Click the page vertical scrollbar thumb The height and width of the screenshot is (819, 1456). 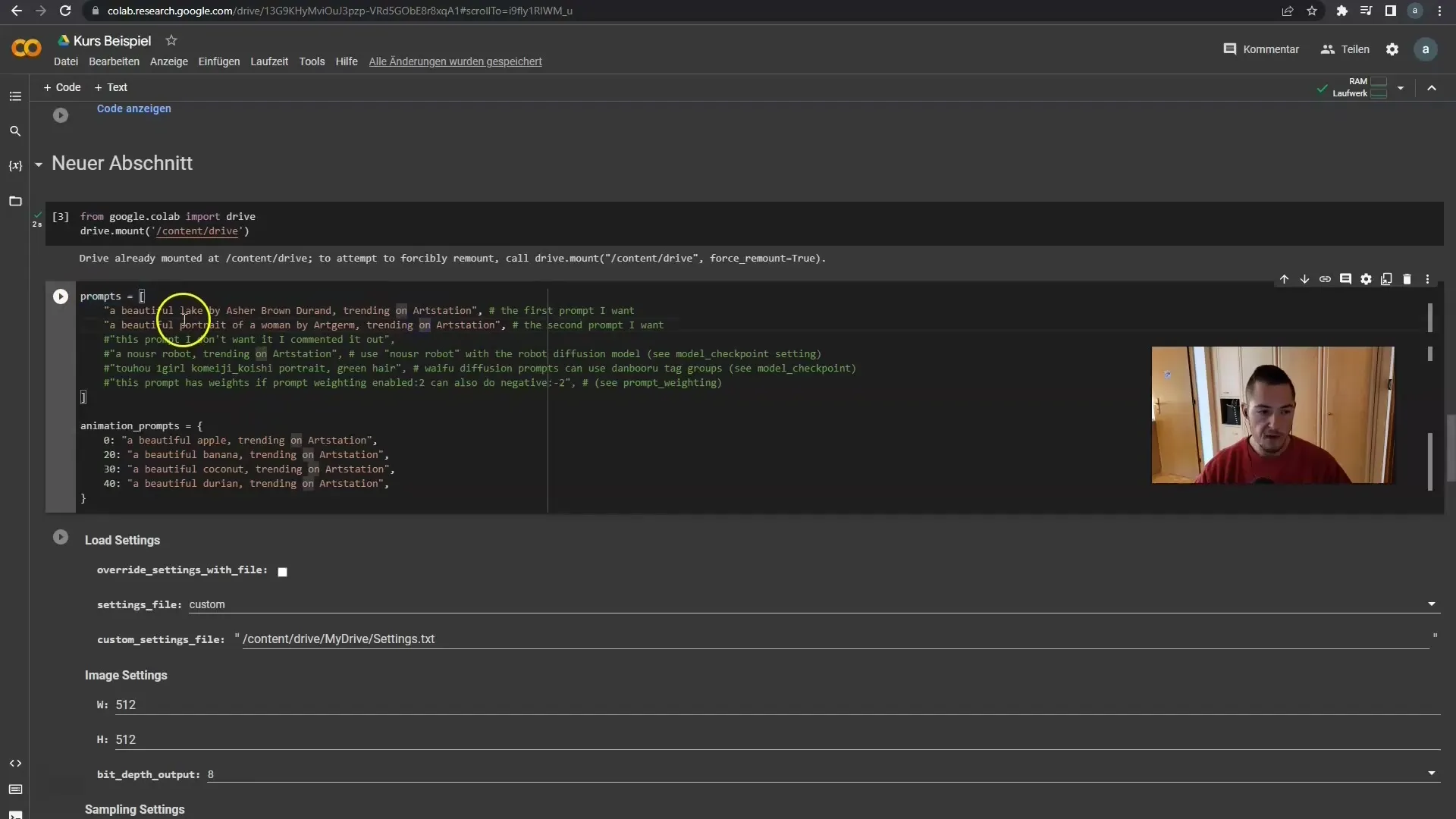(1451, 447)
